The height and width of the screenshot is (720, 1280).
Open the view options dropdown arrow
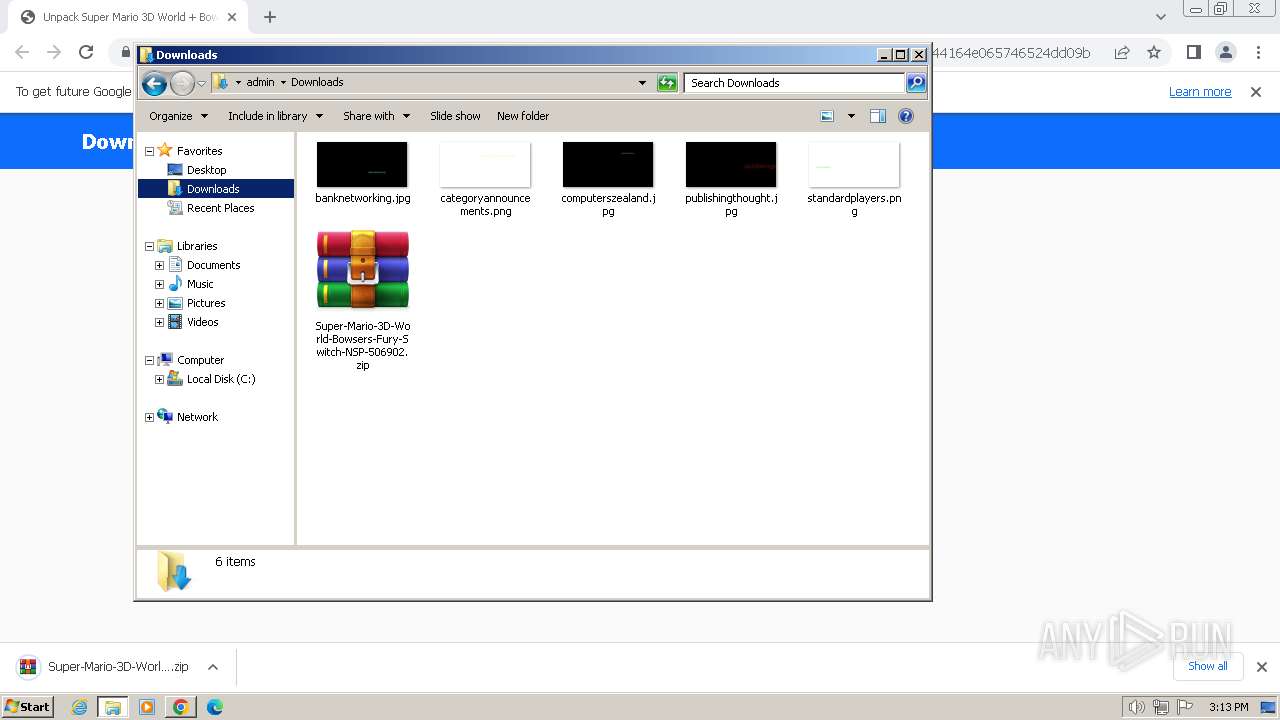851,116
